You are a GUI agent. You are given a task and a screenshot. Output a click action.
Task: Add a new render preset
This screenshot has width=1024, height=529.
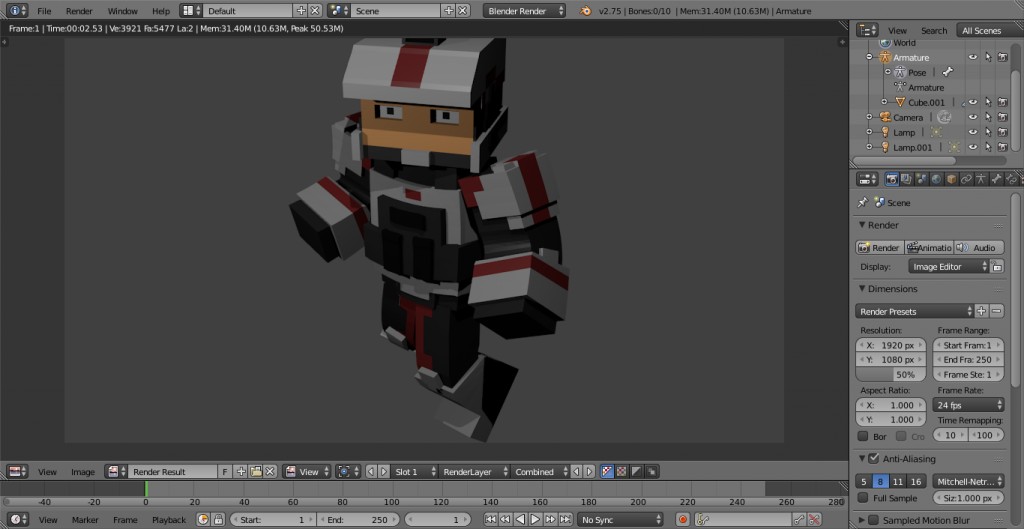click(982, 312)
